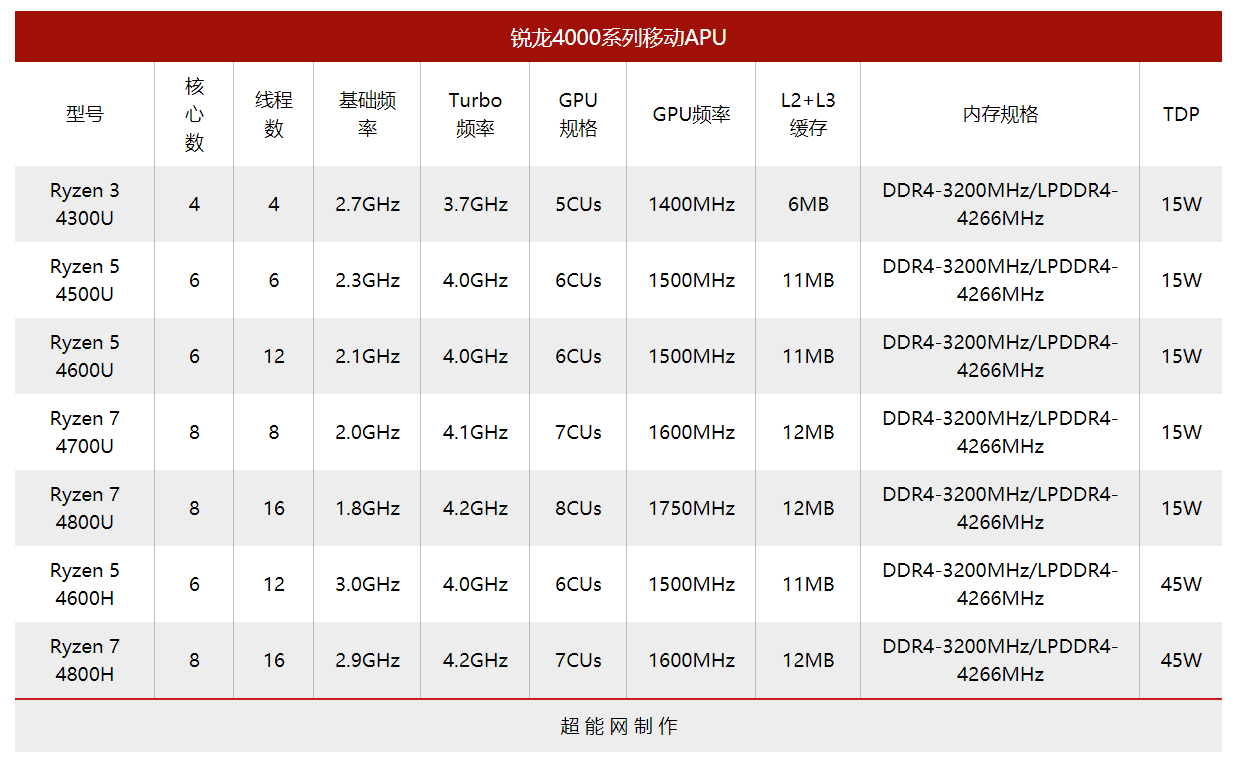Viewport: 1238px width, 761px height.
Task: Click the 7CUs cell in the 4800H row
Action: pos(578,660)
